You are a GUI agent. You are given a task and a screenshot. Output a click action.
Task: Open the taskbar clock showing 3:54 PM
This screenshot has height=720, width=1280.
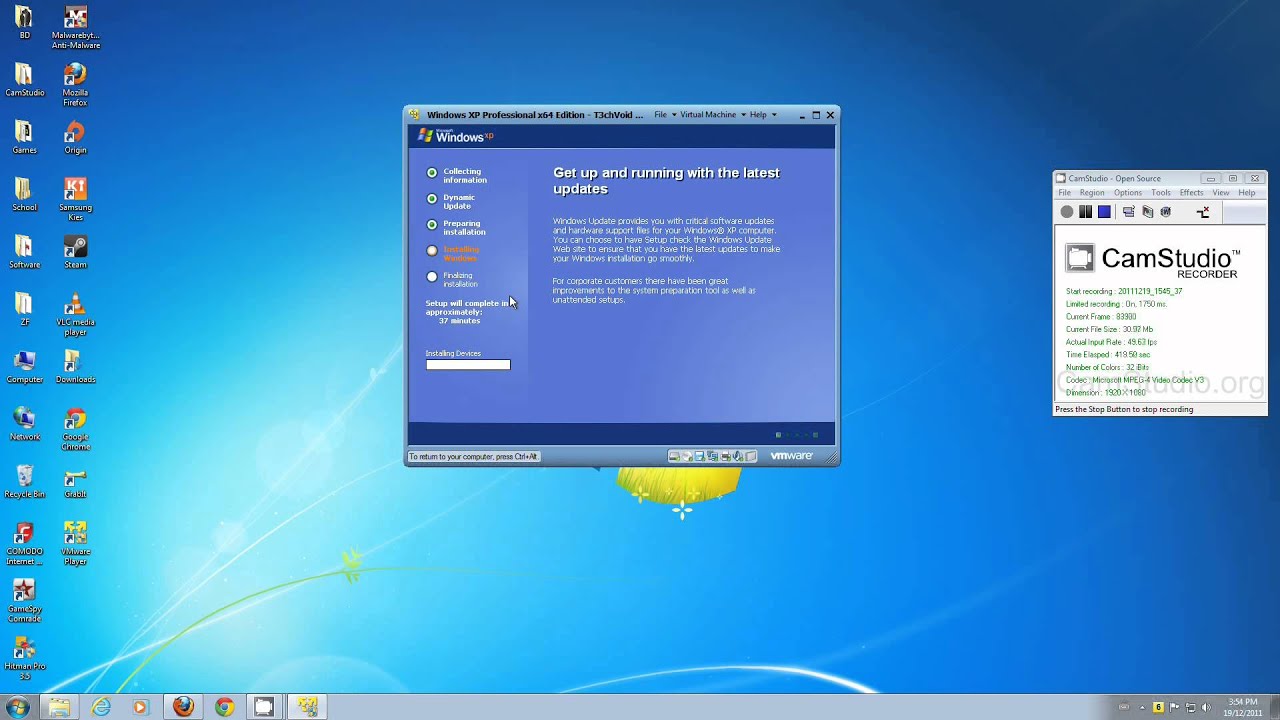click(1243, 707)
